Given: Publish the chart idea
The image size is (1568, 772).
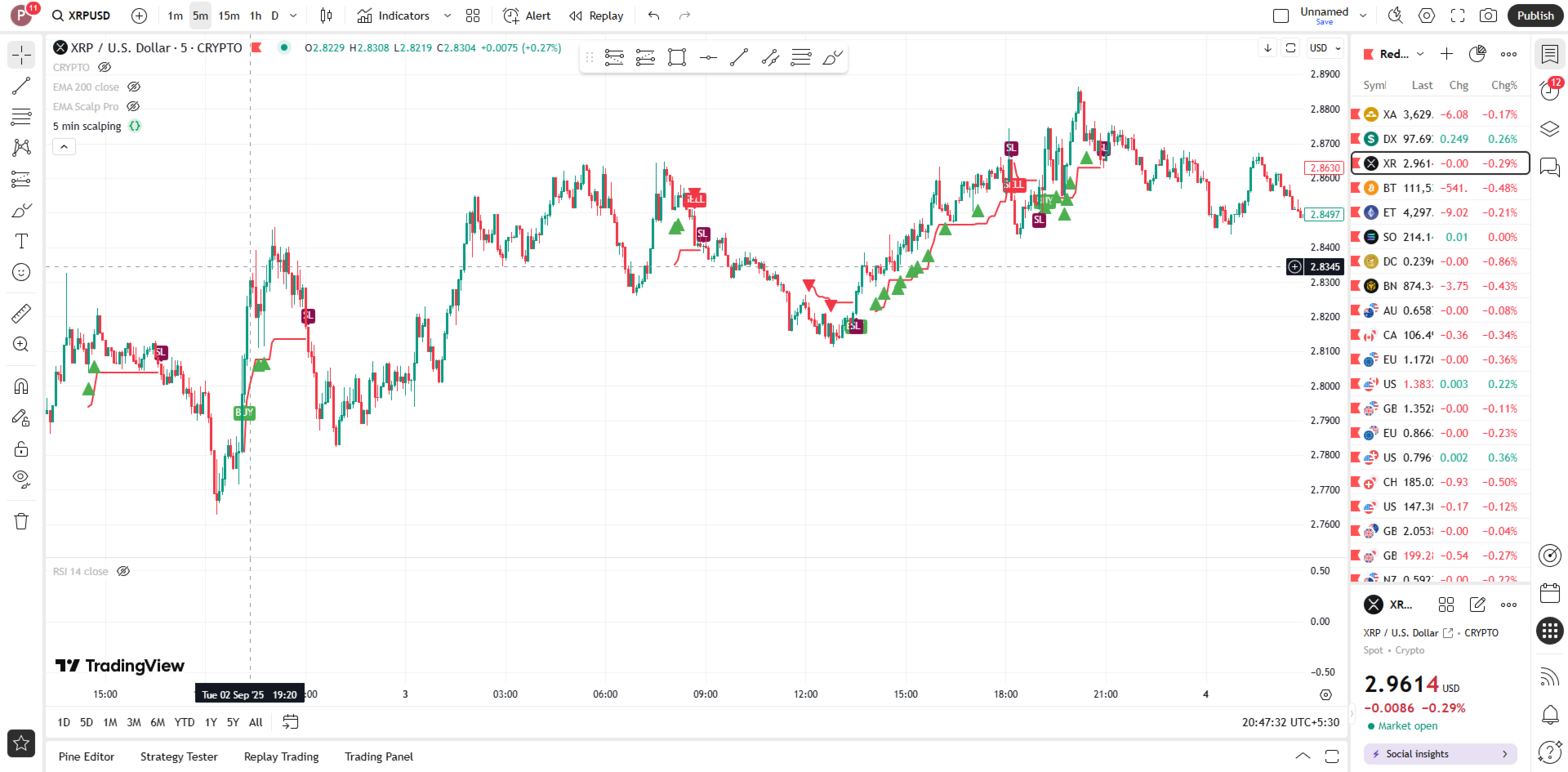Looking at the screenshot, I should coord(1535,16).
